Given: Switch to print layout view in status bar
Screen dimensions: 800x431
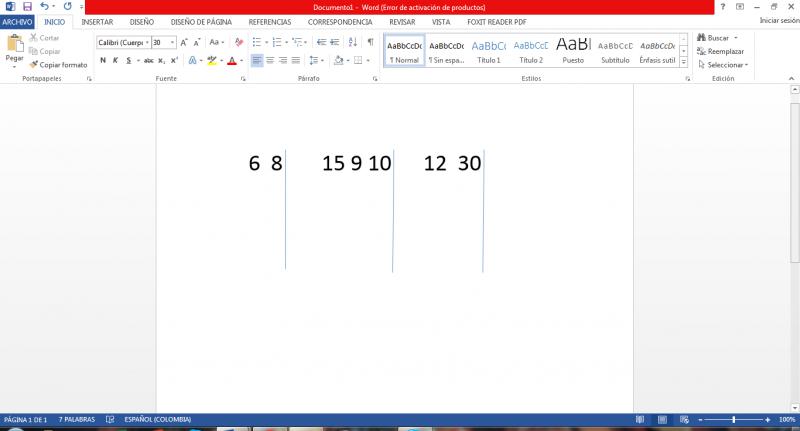Looking at the screenshot, I should (x=662, y=419).
